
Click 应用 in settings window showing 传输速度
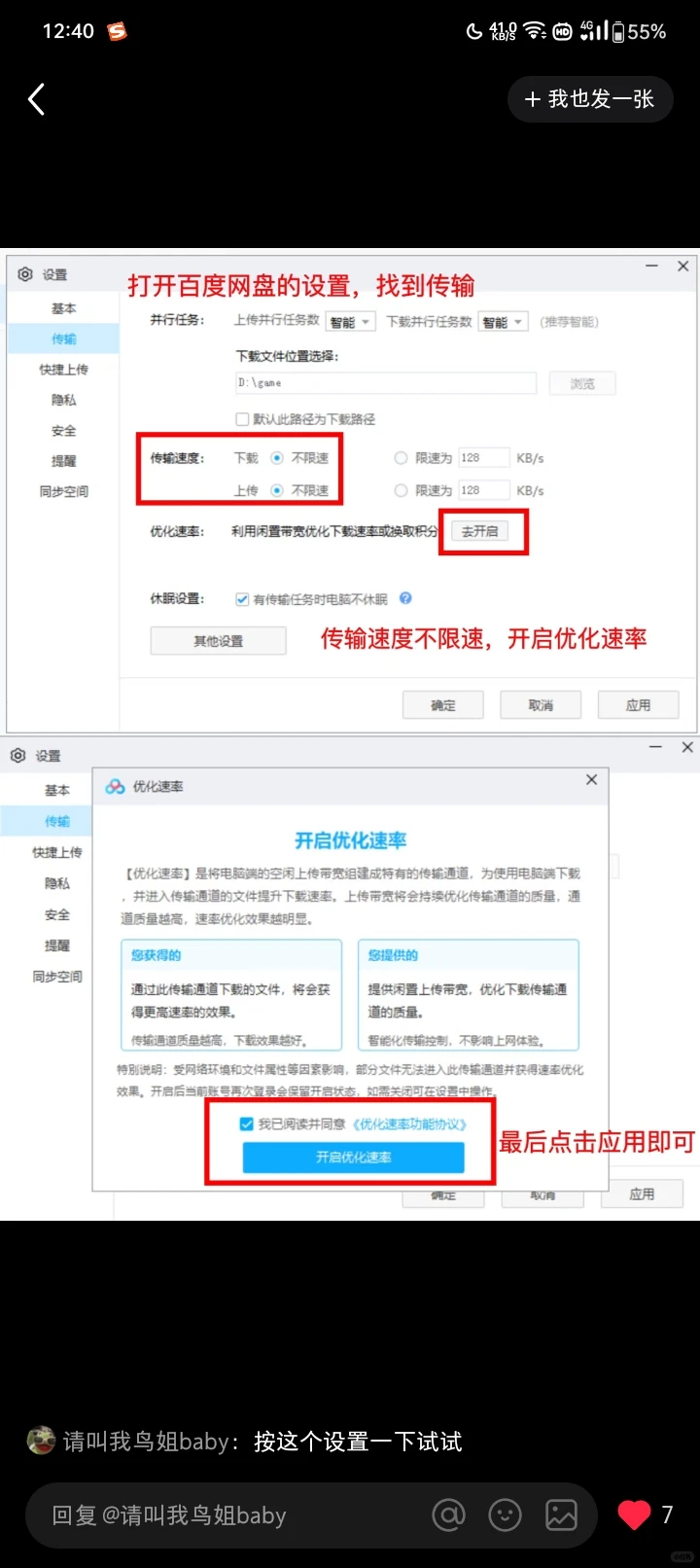639,705
